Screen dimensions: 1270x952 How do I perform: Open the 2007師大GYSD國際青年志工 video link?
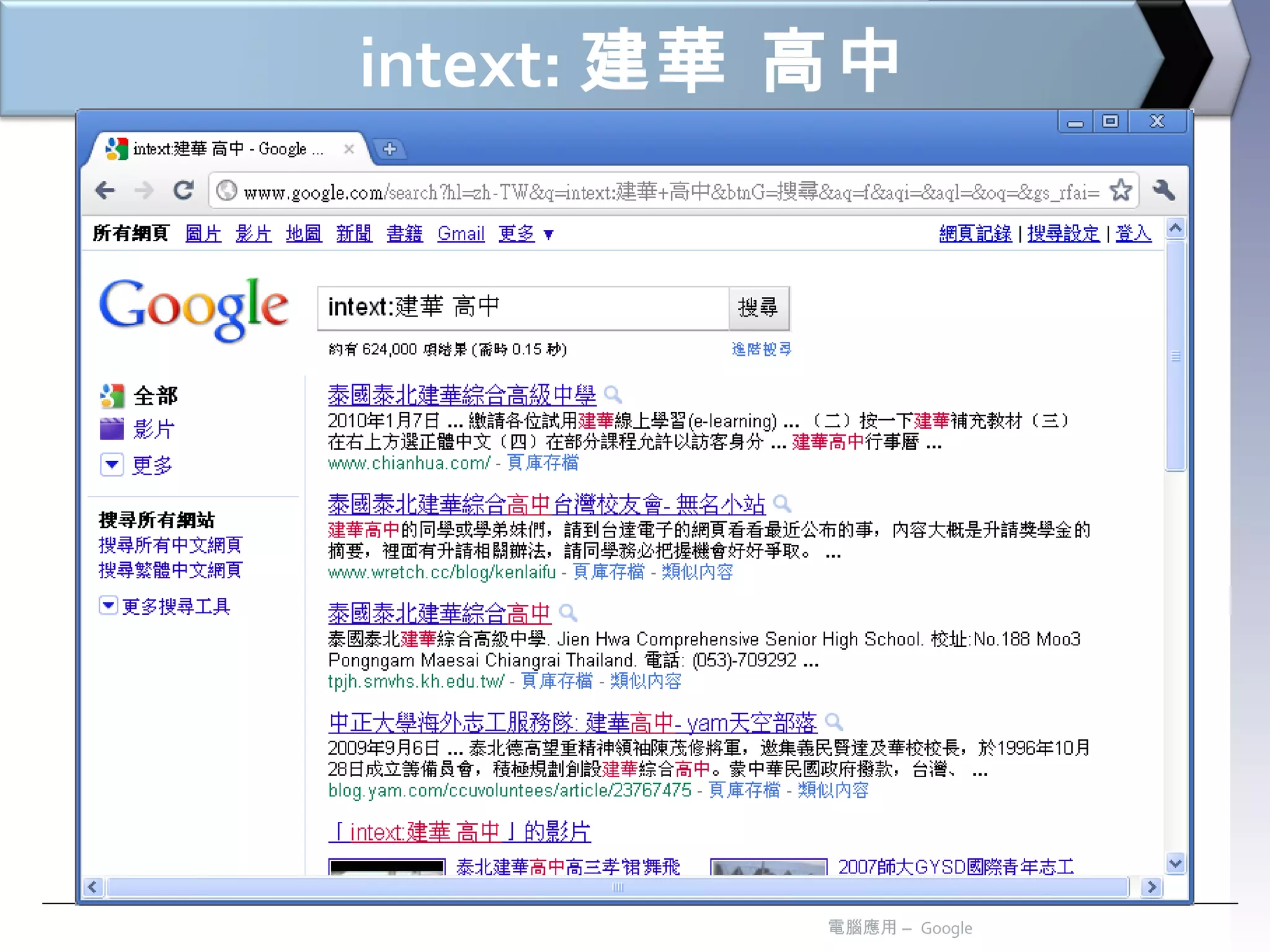[956, 866]
